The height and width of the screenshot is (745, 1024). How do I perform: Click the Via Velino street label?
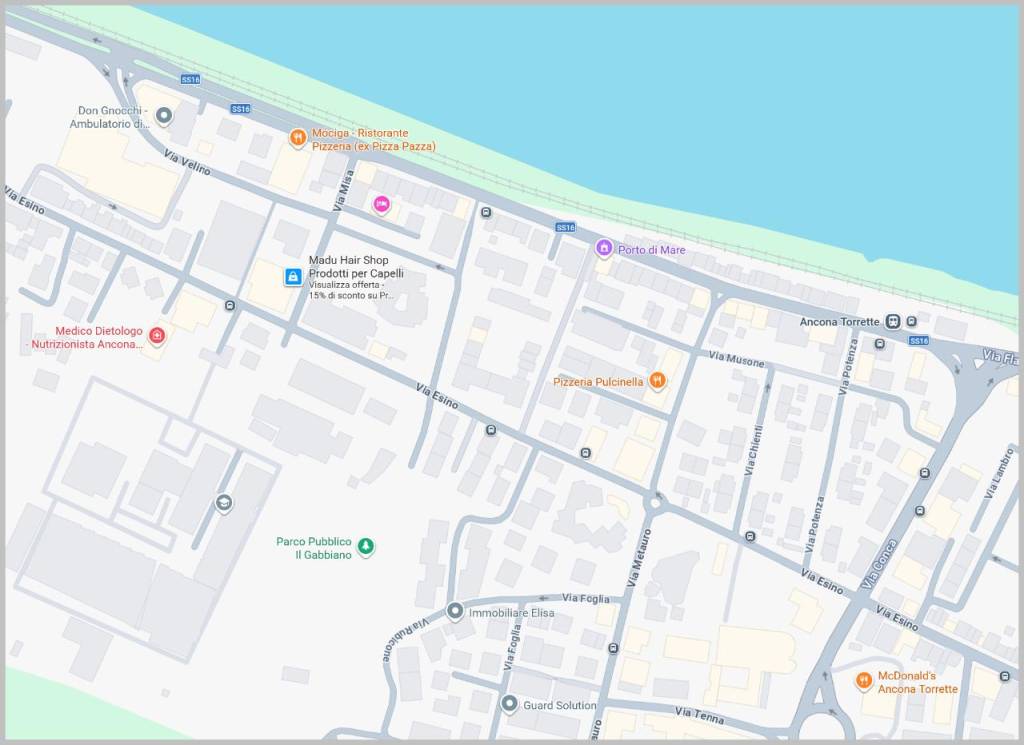[x=187, y=163]
